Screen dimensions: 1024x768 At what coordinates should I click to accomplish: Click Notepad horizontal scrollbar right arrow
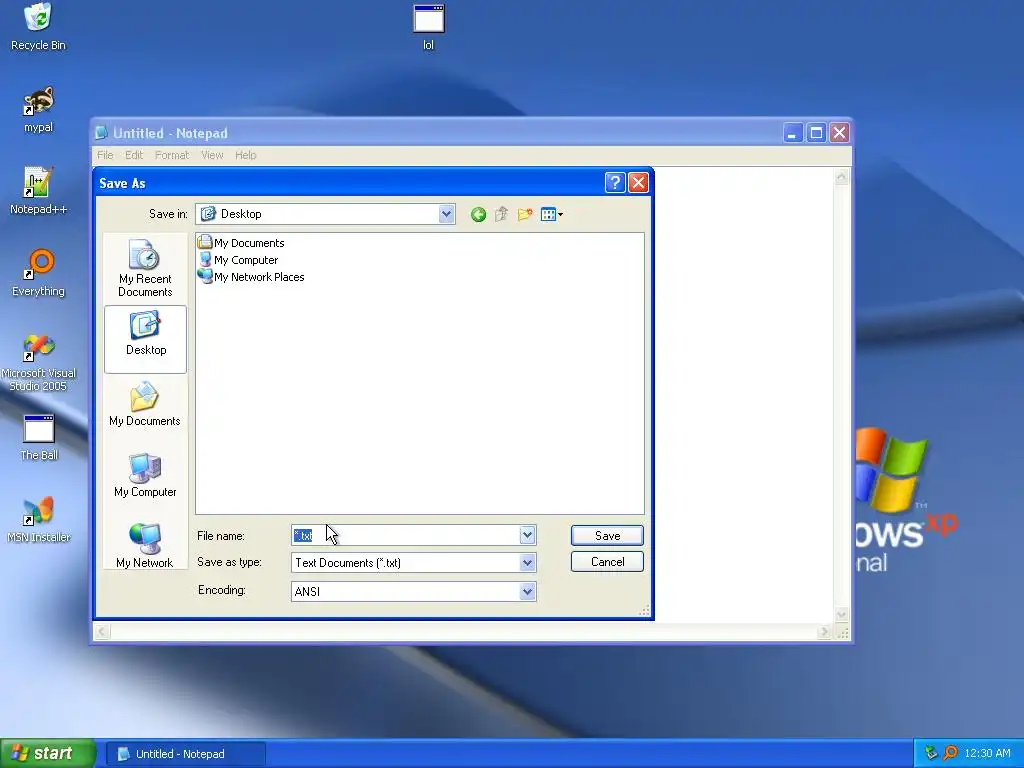pos(824,632)
